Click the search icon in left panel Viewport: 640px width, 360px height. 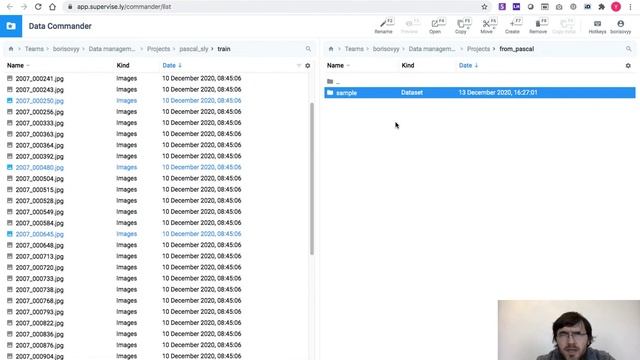pos(308,49)
